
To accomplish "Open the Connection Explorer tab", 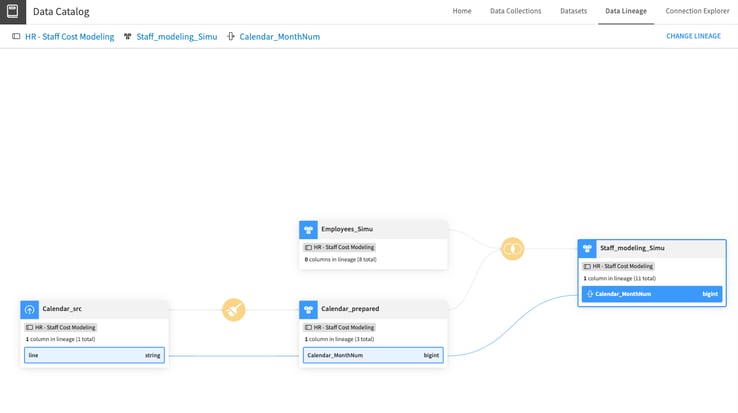I will pos(697,11).
